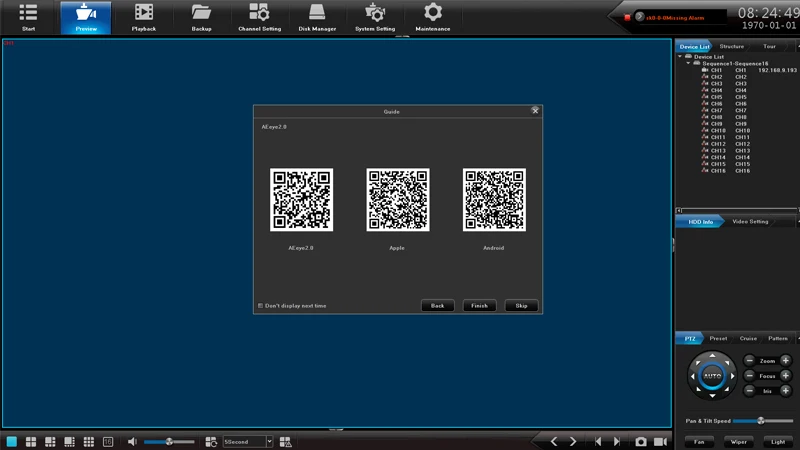Screen dimensions: 800x450
Task: Open Channel Setting
Action: pos(259,18)
